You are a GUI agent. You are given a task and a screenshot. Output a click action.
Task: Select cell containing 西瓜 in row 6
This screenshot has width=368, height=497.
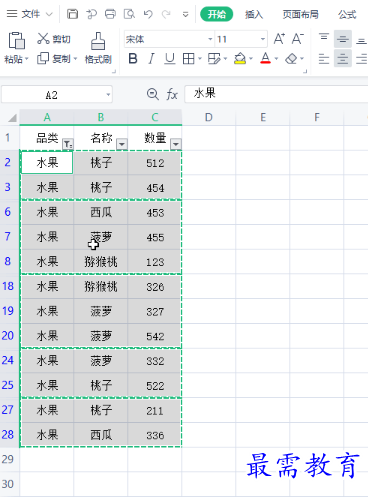[101, 212]
